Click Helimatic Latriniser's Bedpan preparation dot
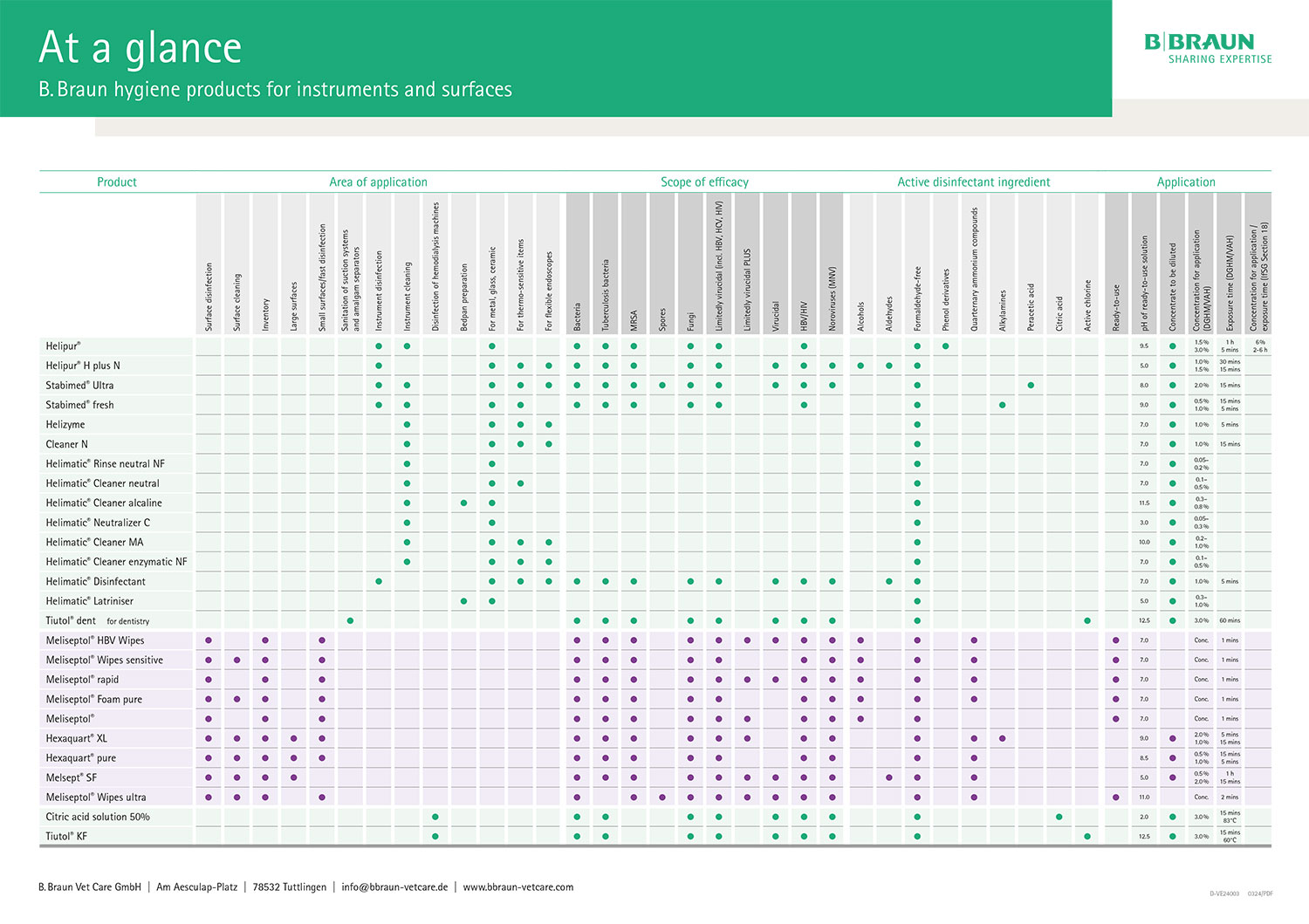 (x=463, y=601)
